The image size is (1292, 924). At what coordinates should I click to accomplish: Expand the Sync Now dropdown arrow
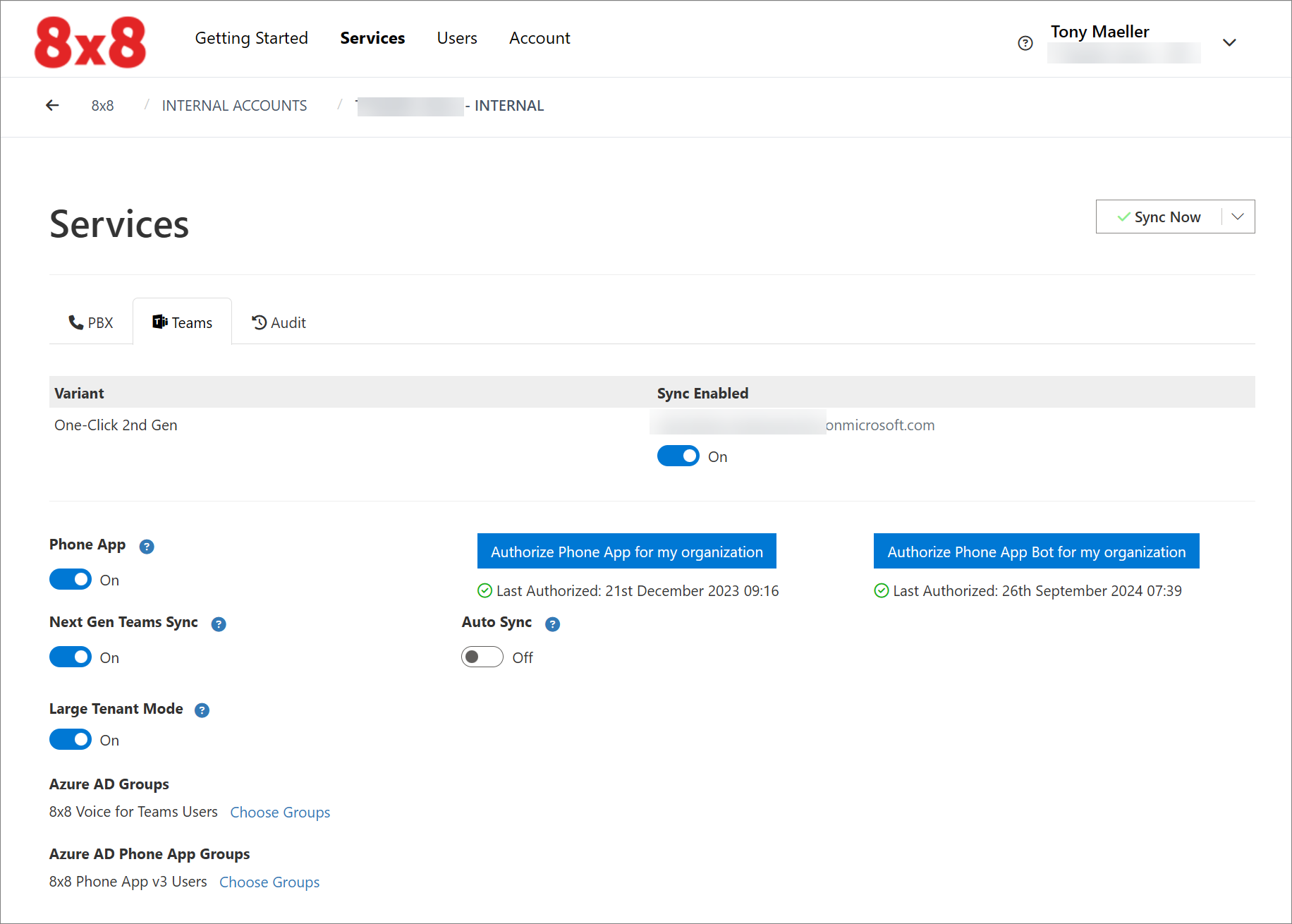1238,217
